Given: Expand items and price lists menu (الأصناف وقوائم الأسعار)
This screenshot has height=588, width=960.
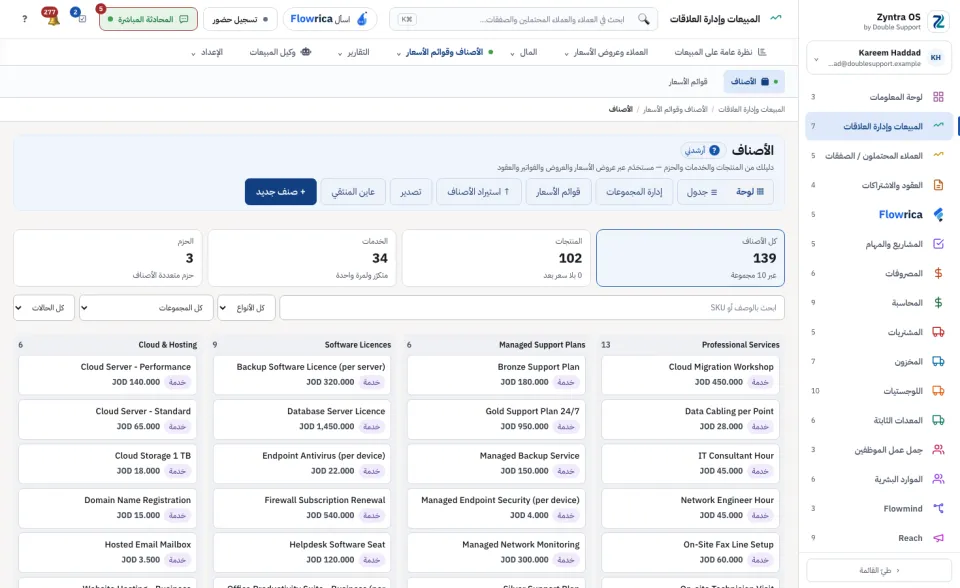Looking at the screenshot, I should (x=445, y=52).
